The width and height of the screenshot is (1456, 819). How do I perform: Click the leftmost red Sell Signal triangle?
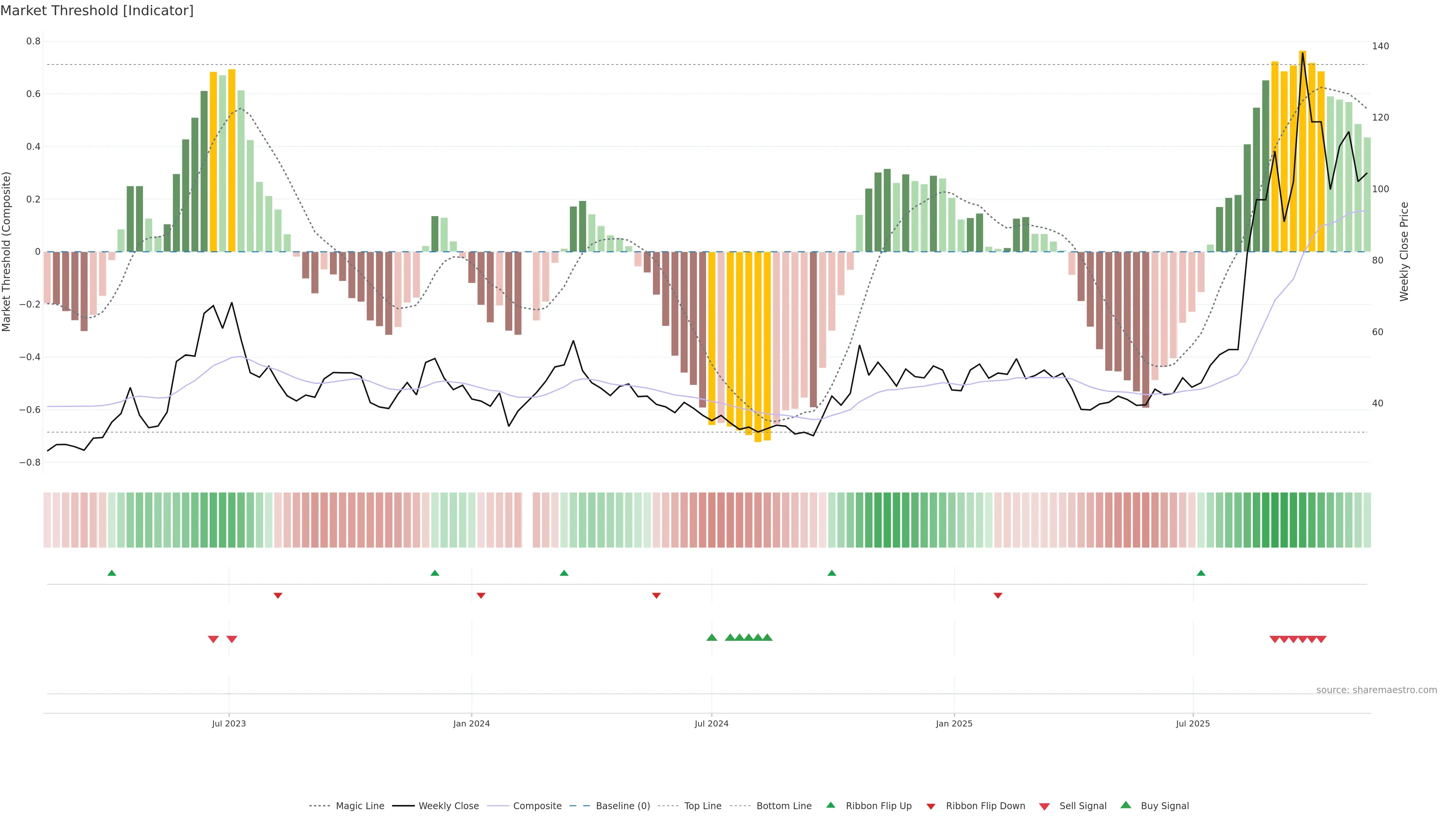[213, 639]
